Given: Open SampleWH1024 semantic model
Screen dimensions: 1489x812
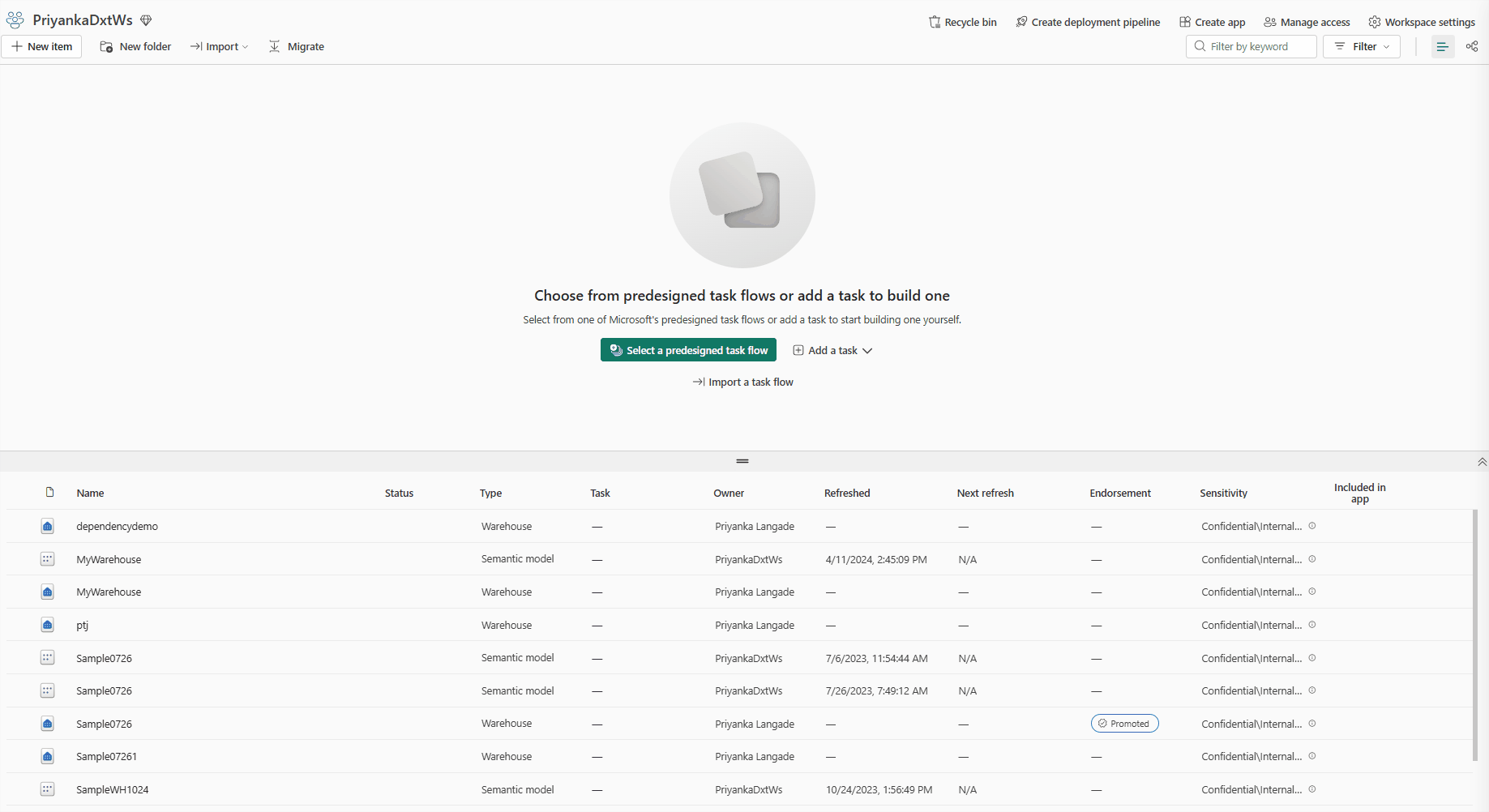Looking at the screenshot, I should [x=112, y=789].
